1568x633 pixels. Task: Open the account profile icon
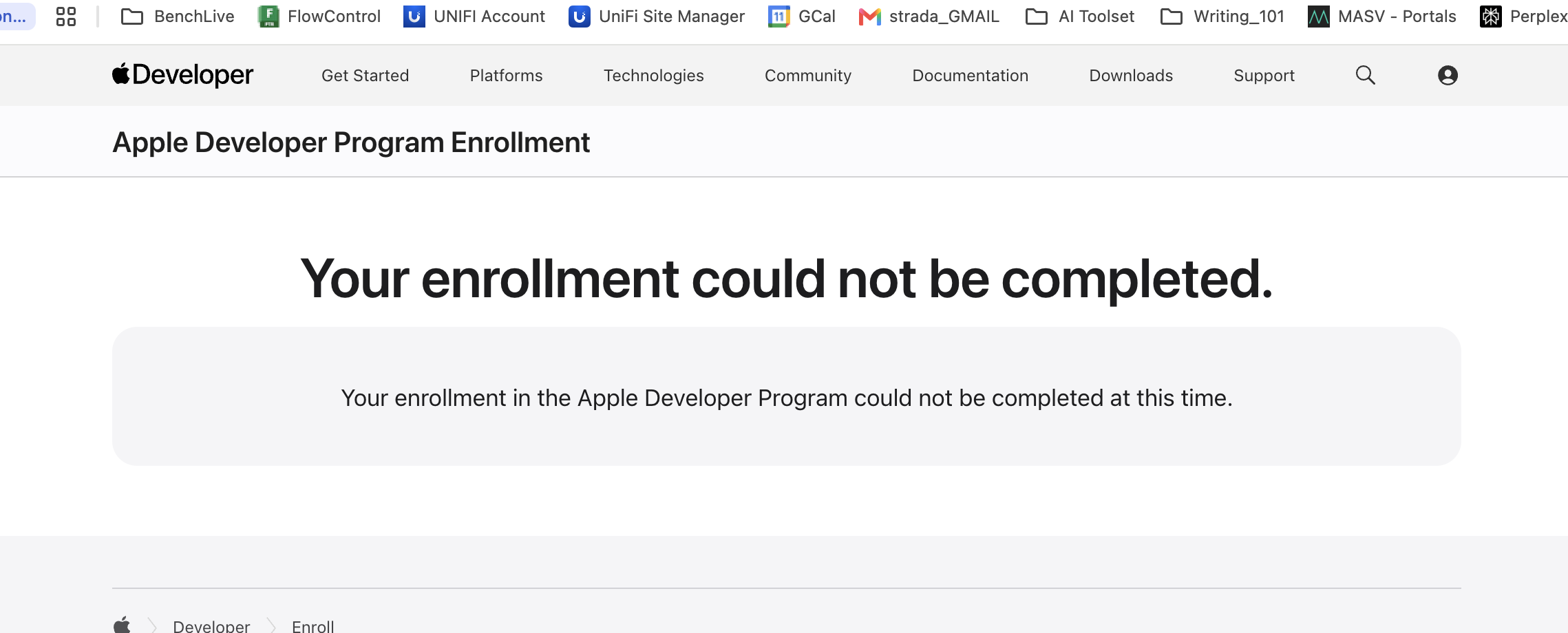(x=1448, y=75)
